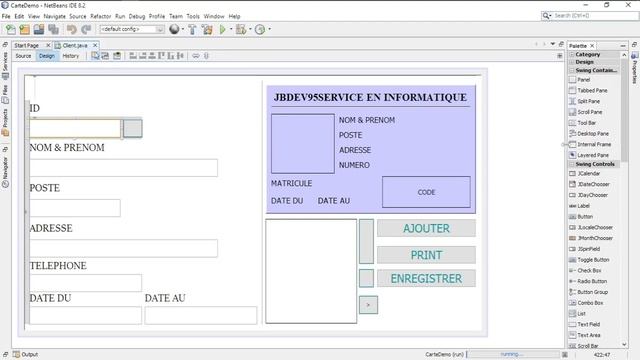Click the Palette vertical scrollbar
The height and width of the screenshot is (360, 640).
(624, 200)
